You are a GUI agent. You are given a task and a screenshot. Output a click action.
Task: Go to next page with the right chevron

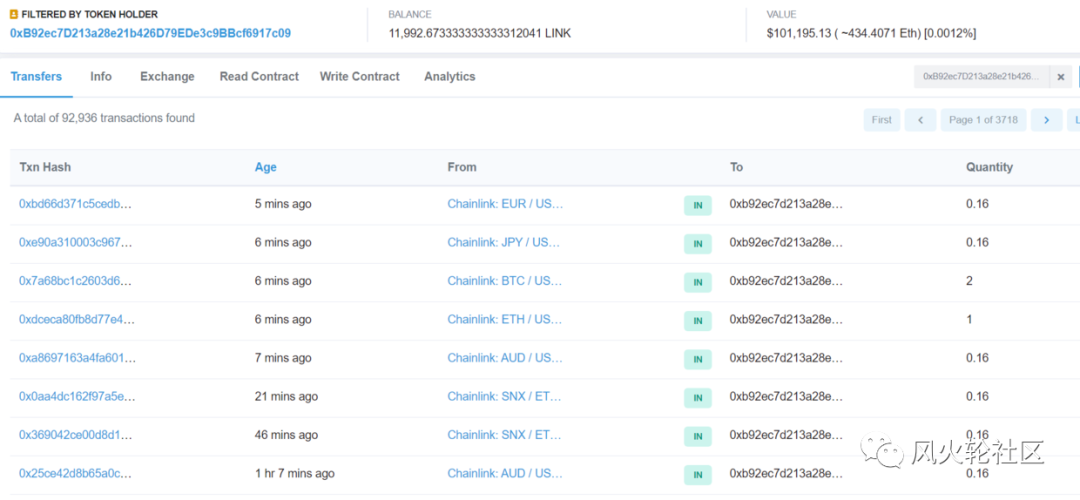point(1047,120)
